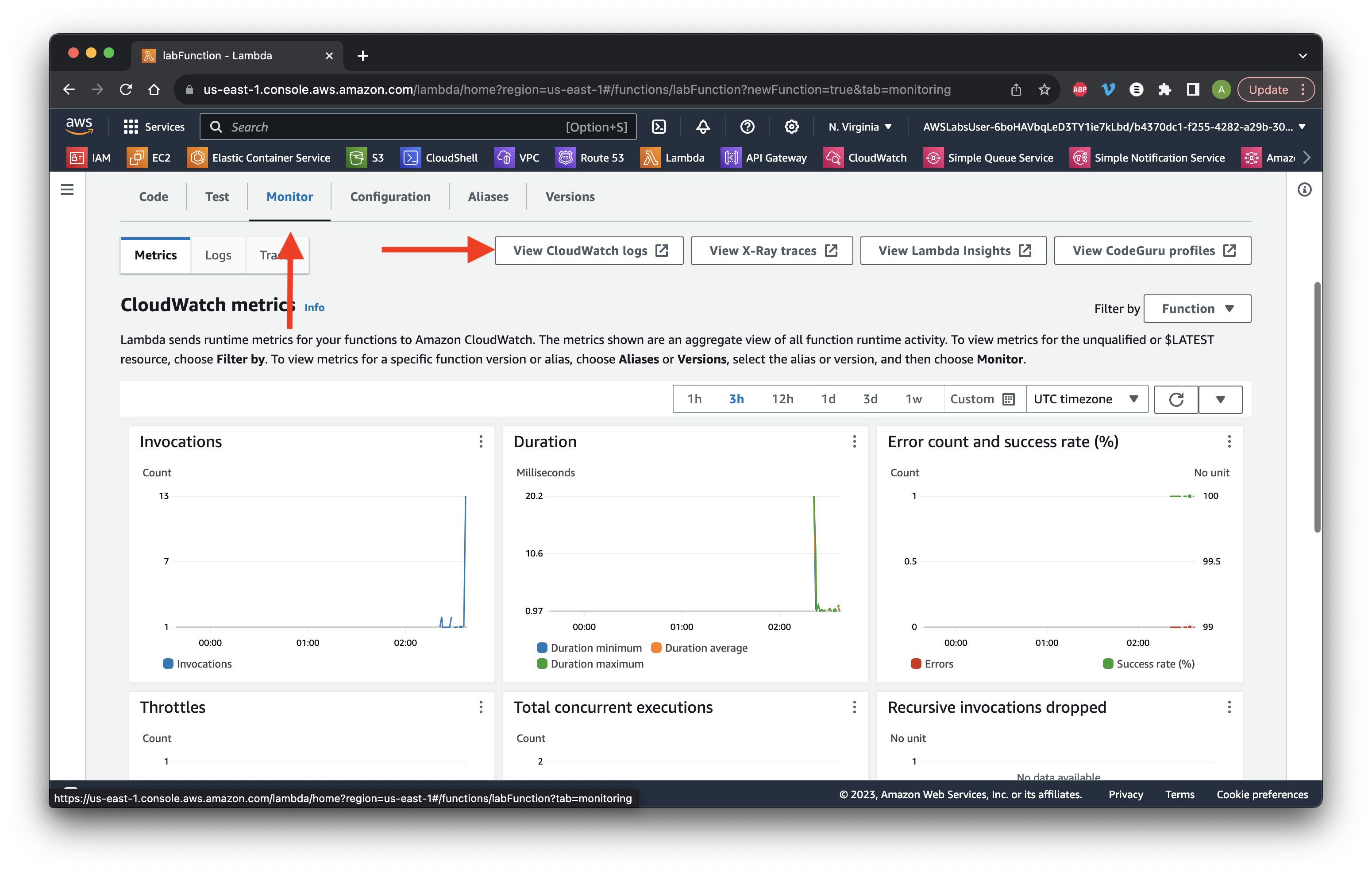Launch CloudShell terminal icon in top bar
This screenshot has width=1372, height=873.
click(x=659, y=127)
